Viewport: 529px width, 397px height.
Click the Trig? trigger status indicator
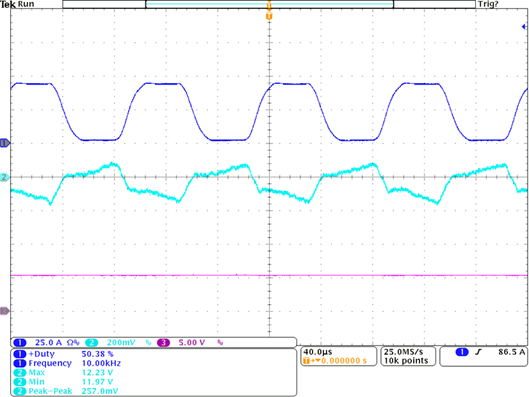click(488, 4)
